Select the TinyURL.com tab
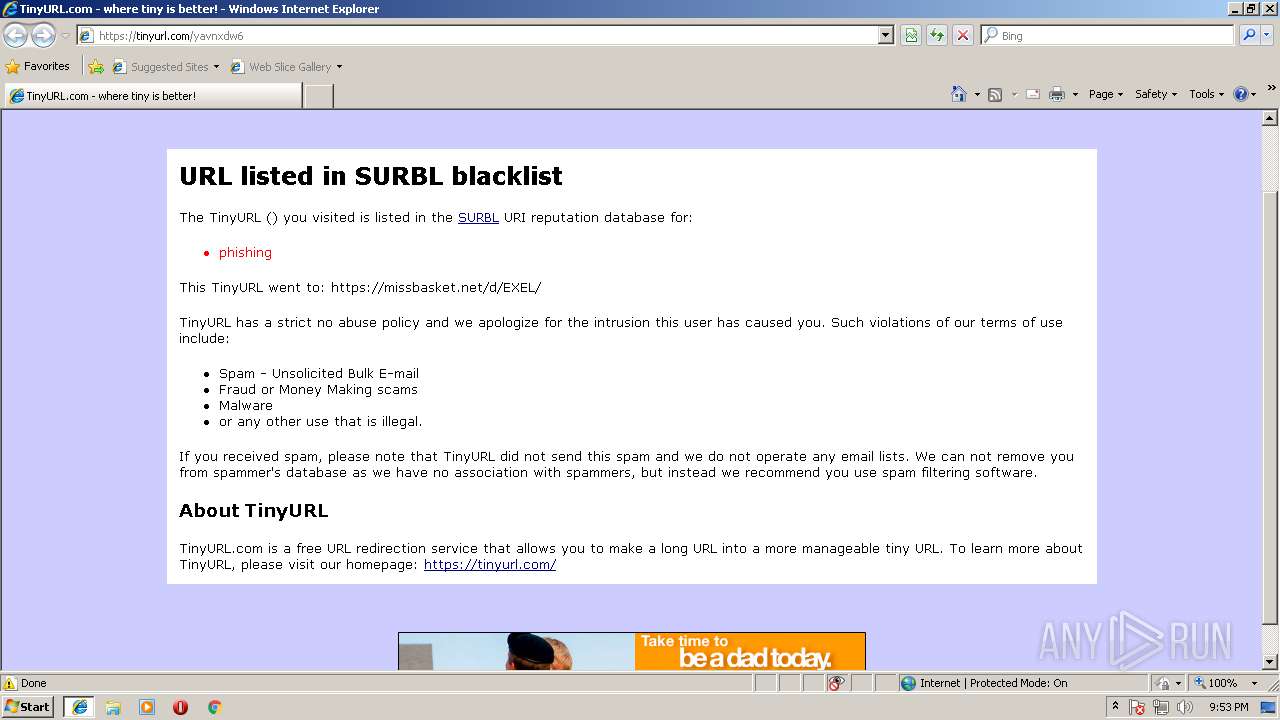The height and width of the screenshot is (720, 1280). 152,96
